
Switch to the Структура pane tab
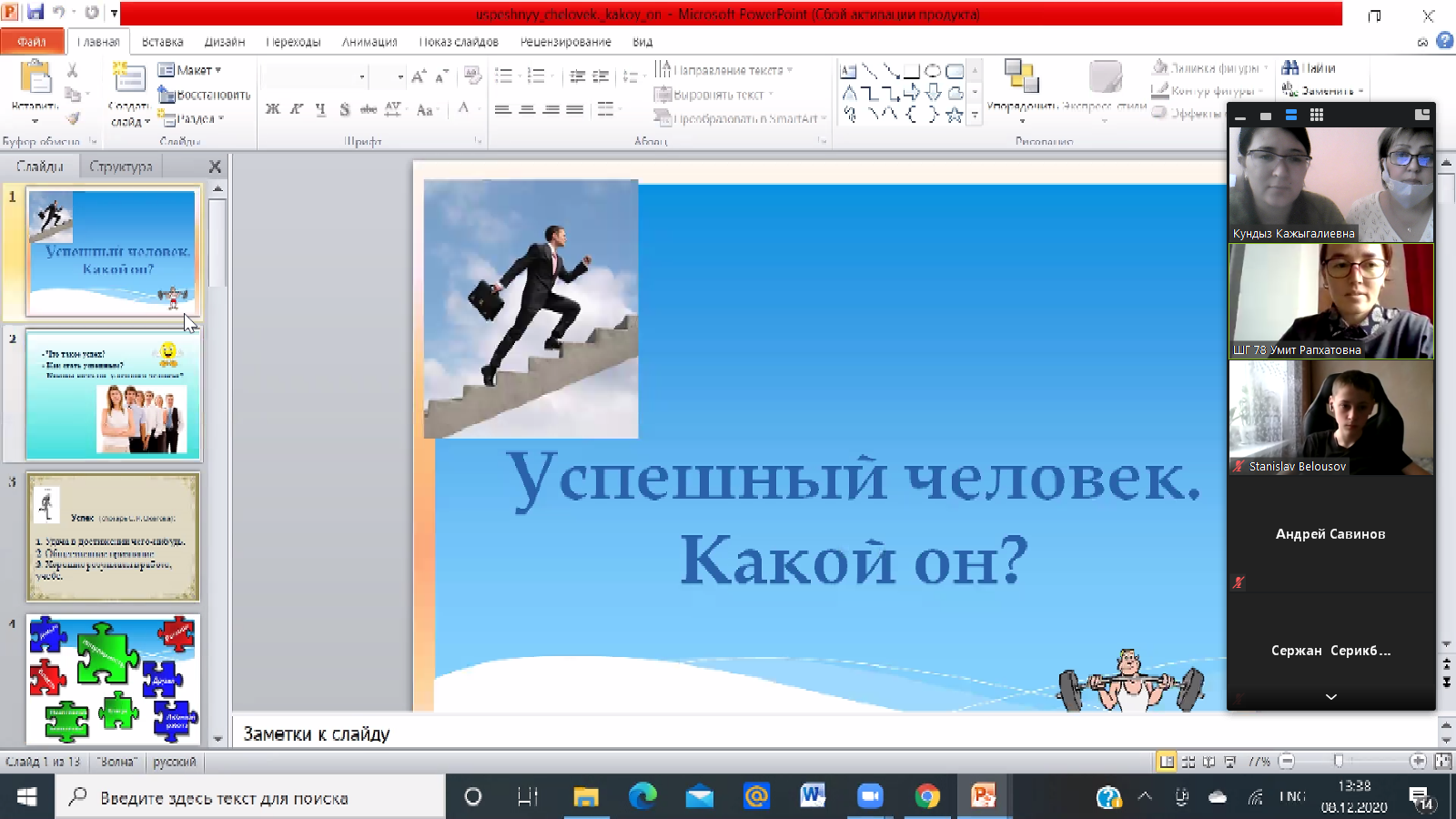(121, 167)
